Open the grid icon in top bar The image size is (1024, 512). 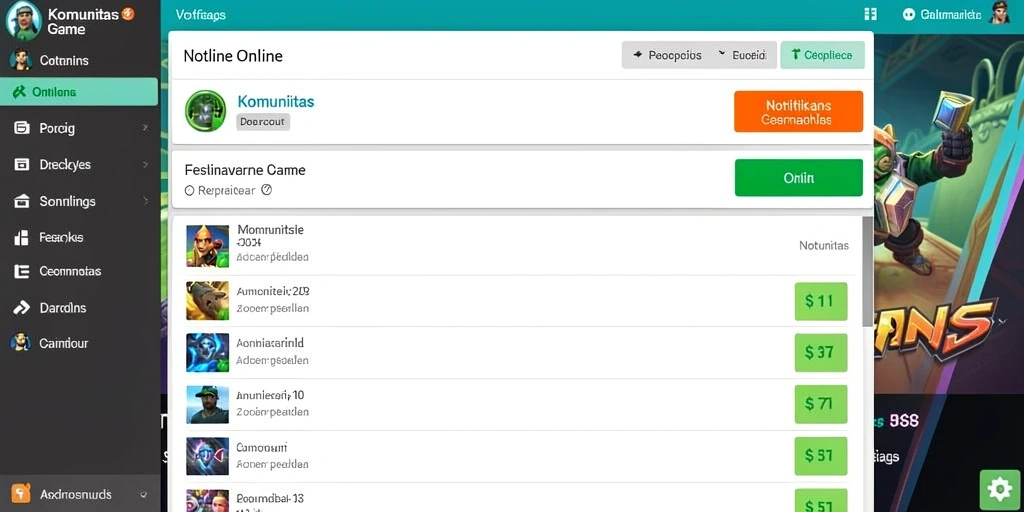click(x=870, y=14)
